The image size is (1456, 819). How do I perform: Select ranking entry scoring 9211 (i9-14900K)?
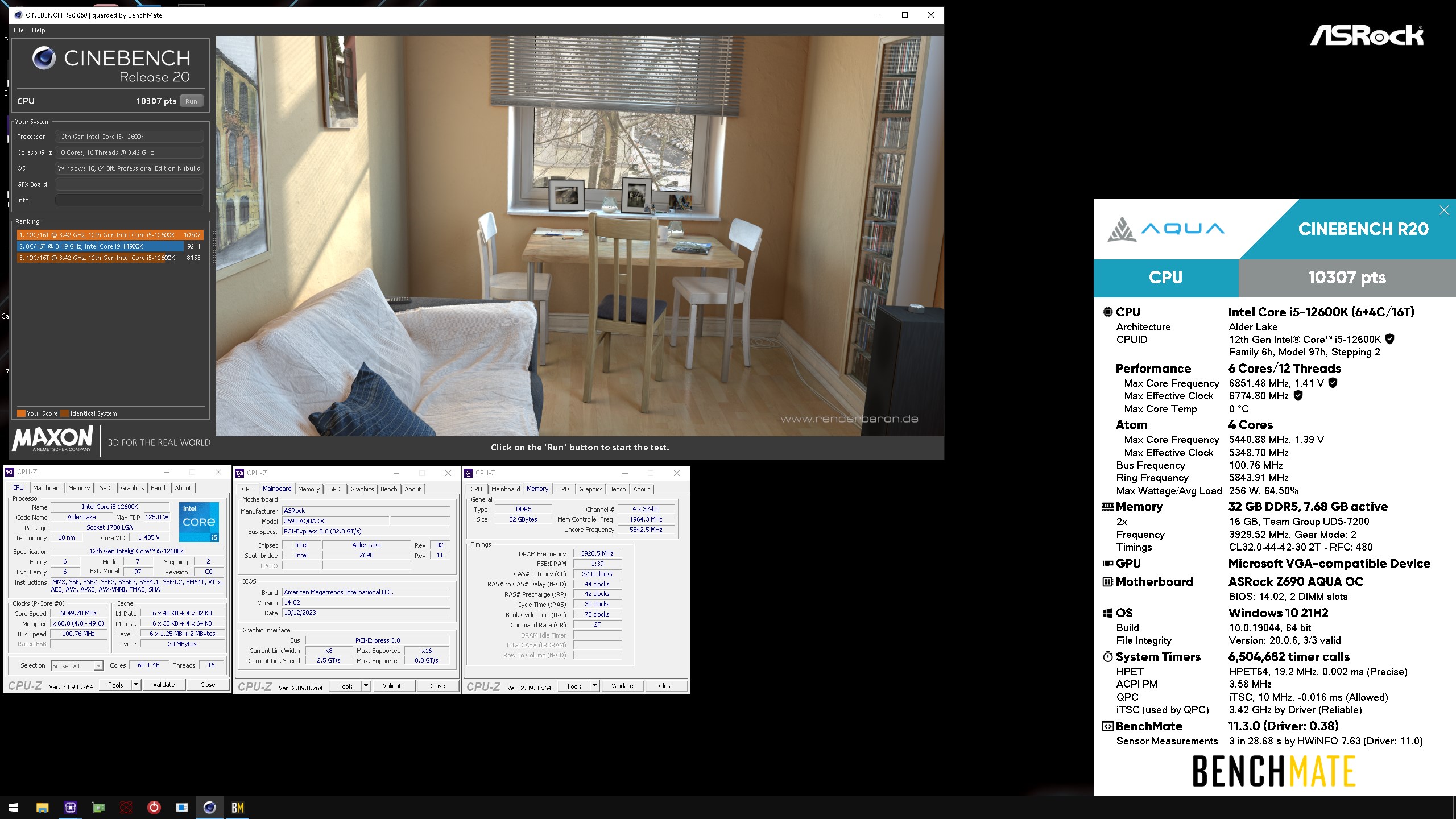(110, 246)
